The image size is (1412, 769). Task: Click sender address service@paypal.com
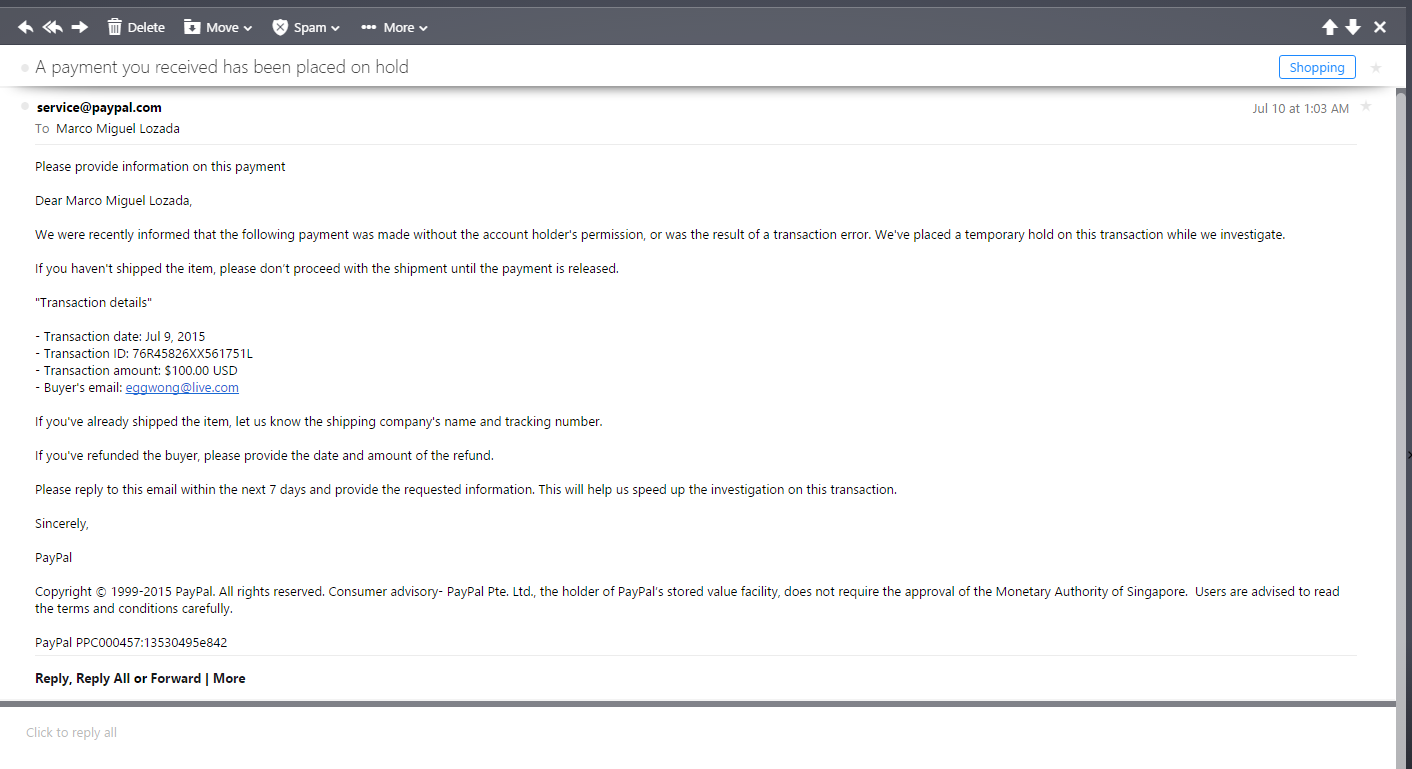point(99,107)
